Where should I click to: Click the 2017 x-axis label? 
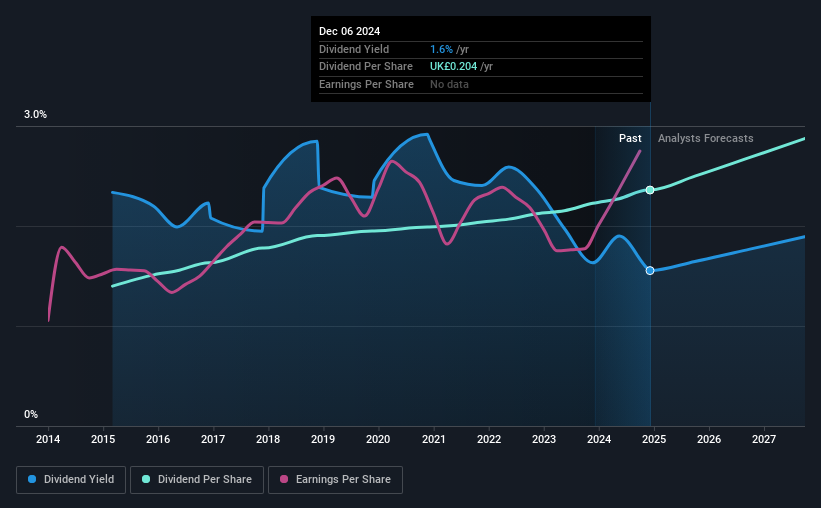(x=213, y=439)
